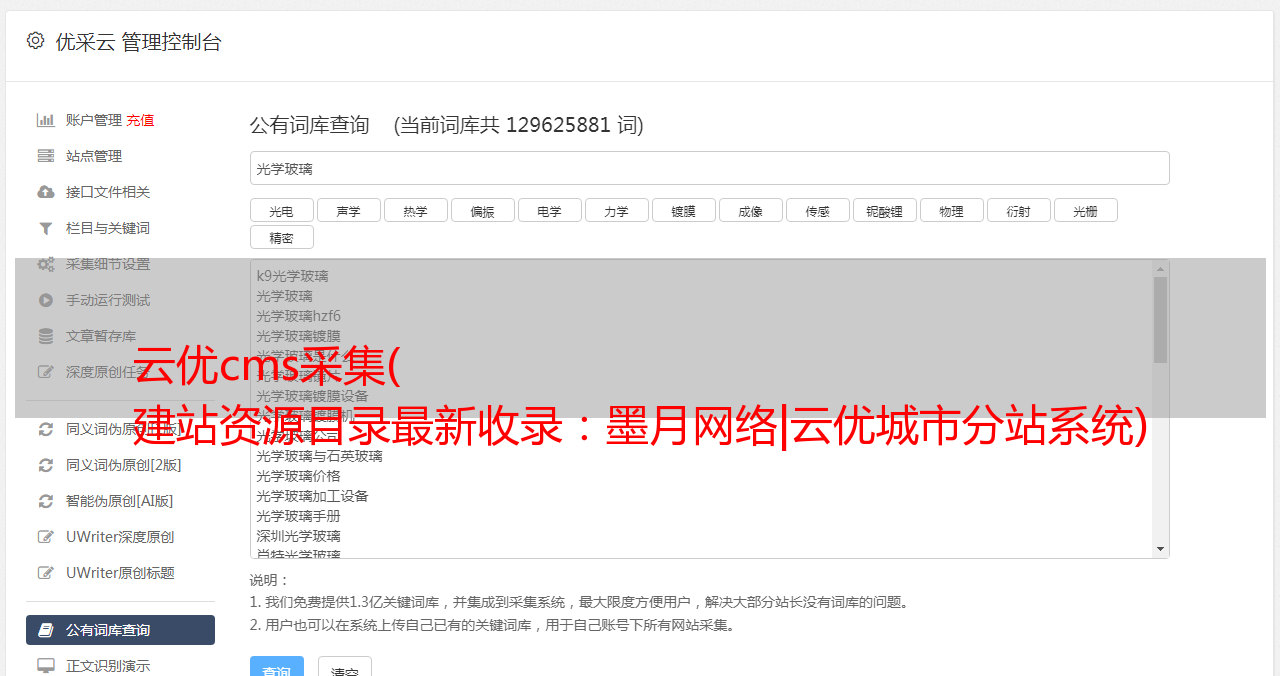Click refresh icon of 智能伪原创[AI版]
The width and height of the screenshot is (1280, 676).
[x=46, y=501]
